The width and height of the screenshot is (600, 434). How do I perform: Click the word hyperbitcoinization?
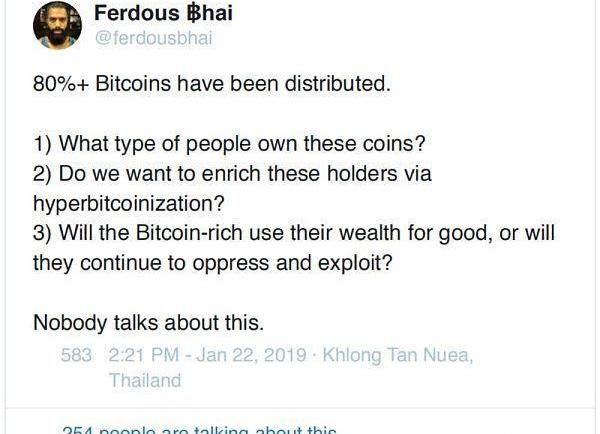click(129, 204)
